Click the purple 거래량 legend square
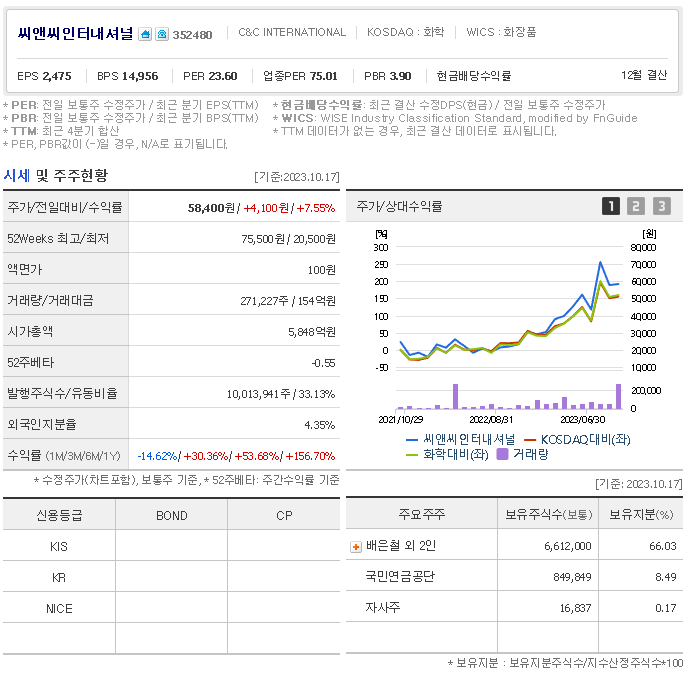 point(502,454)
